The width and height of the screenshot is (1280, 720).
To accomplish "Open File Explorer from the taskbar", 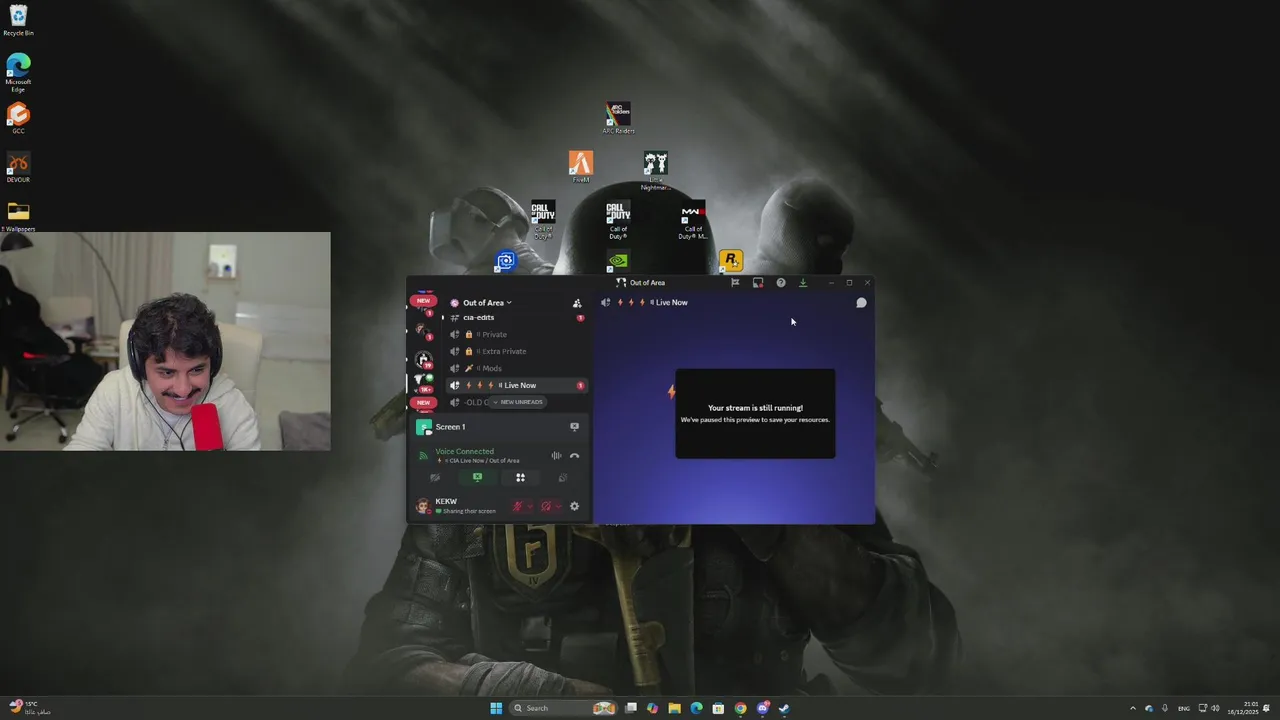I will tap(674, 708).
